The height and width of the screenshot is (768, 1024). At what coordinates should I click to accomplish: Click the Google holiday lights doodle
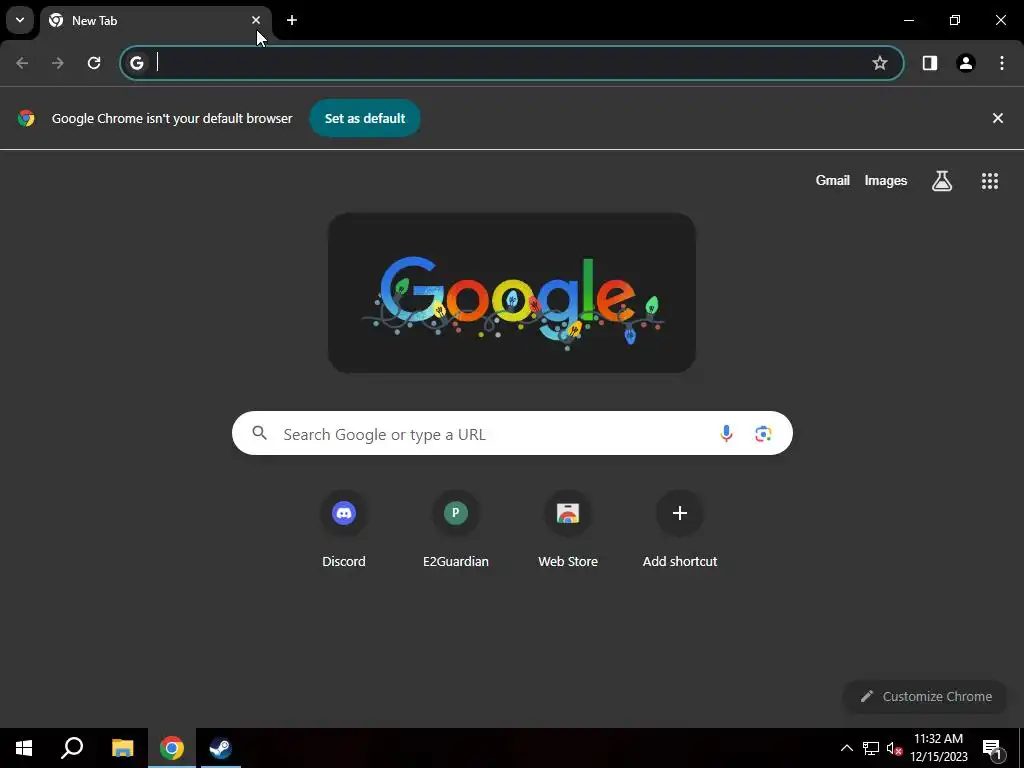511,293
